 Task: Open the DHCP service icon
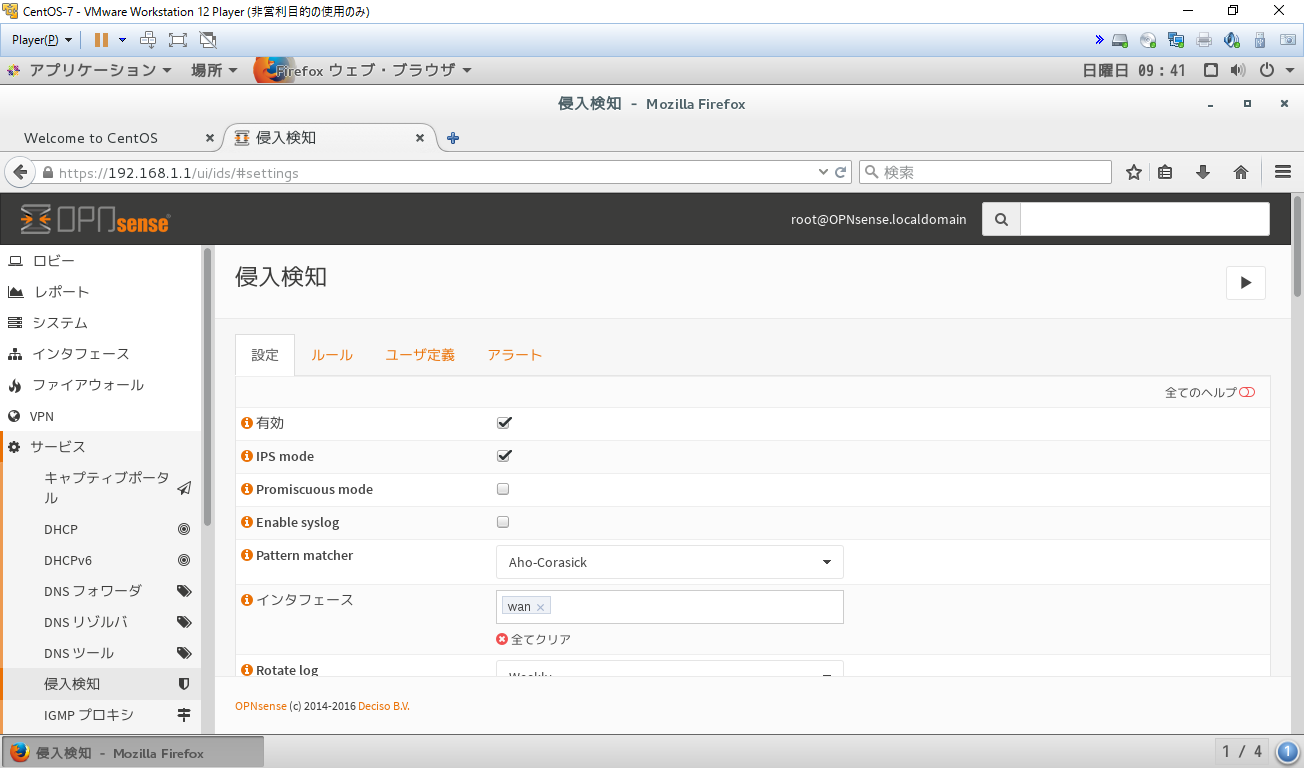183,528
